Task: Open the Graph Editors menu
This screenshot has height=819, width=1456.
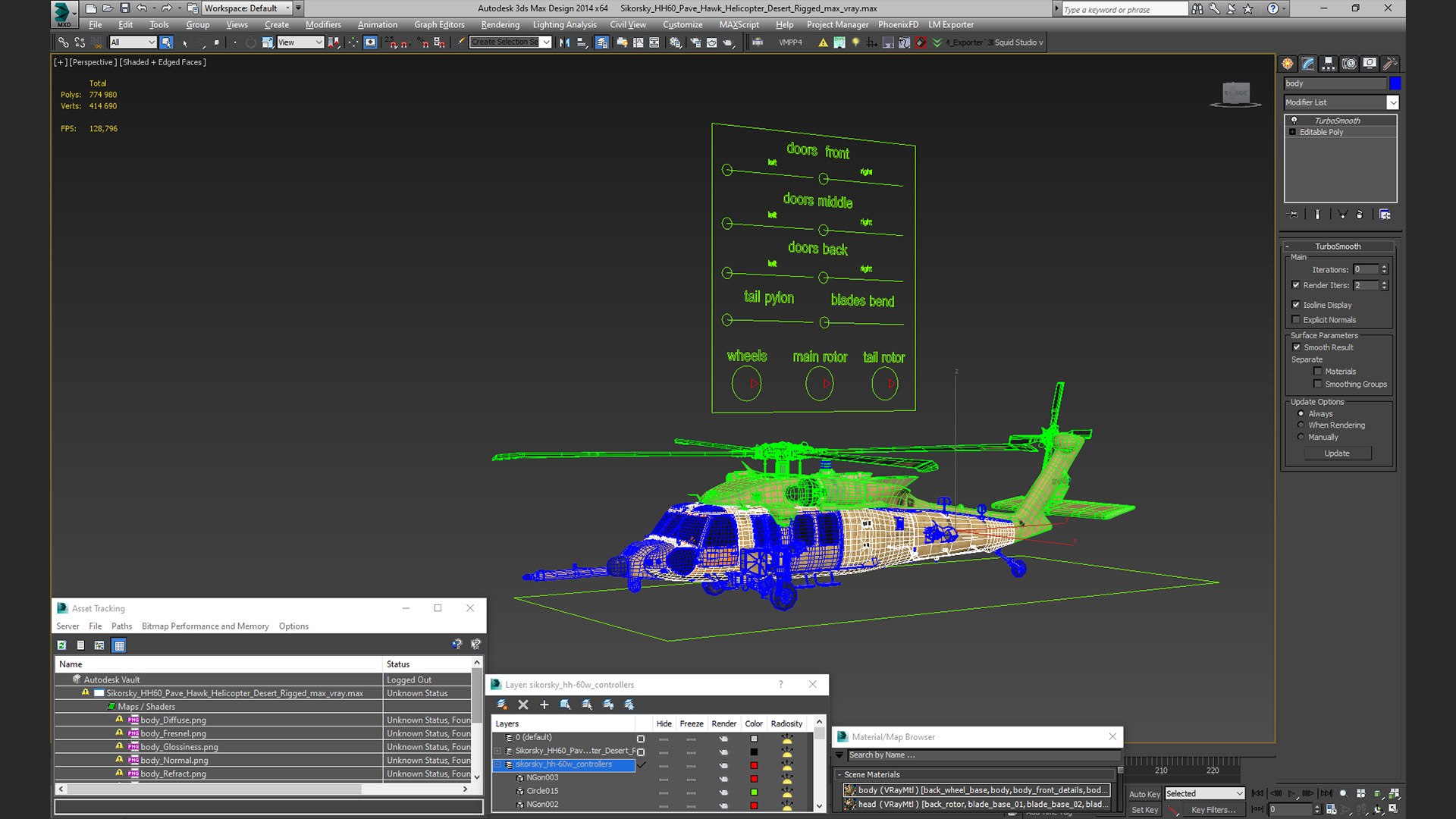Action: coord(439,25)
